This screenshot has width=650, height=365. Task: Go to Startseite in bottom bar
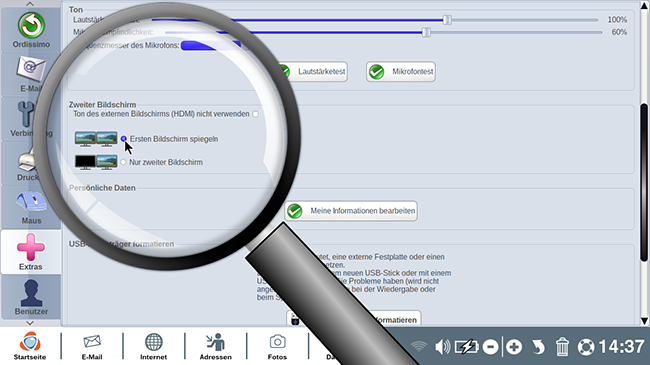[30, 346]
